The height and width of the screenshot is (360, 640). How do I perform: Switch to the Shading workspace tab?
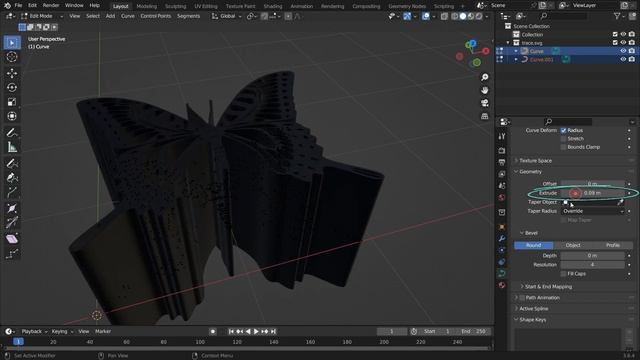click(273, 6)
